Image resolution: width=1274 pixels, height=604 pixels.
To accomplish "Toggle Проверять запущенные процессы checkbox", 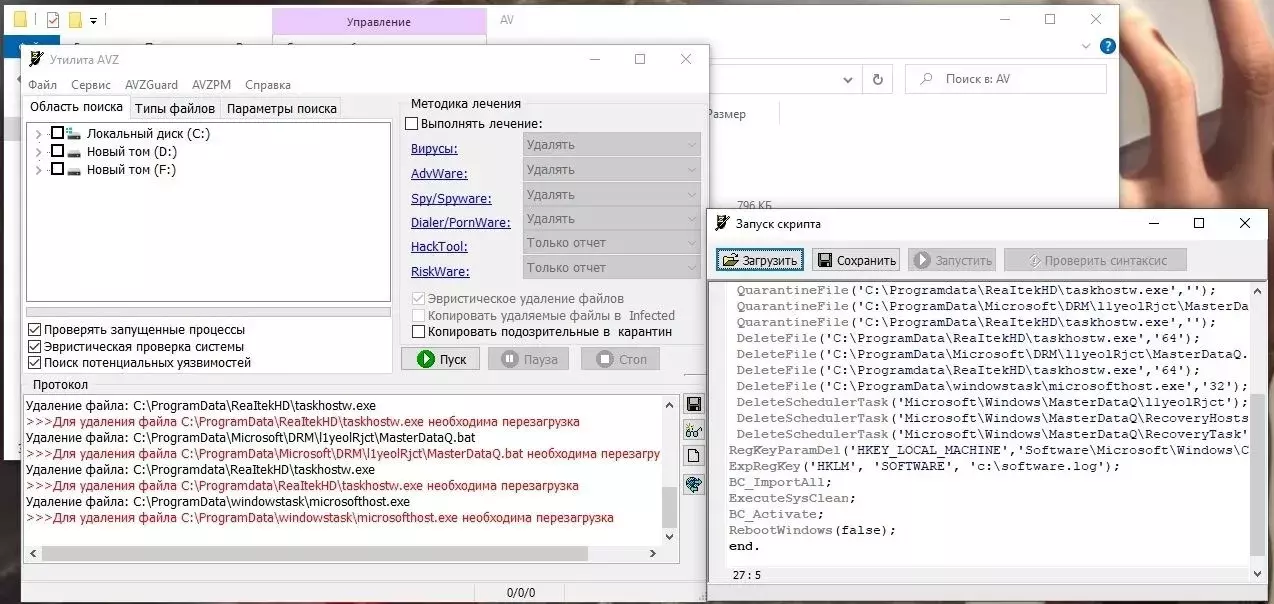I will point(35,330).
